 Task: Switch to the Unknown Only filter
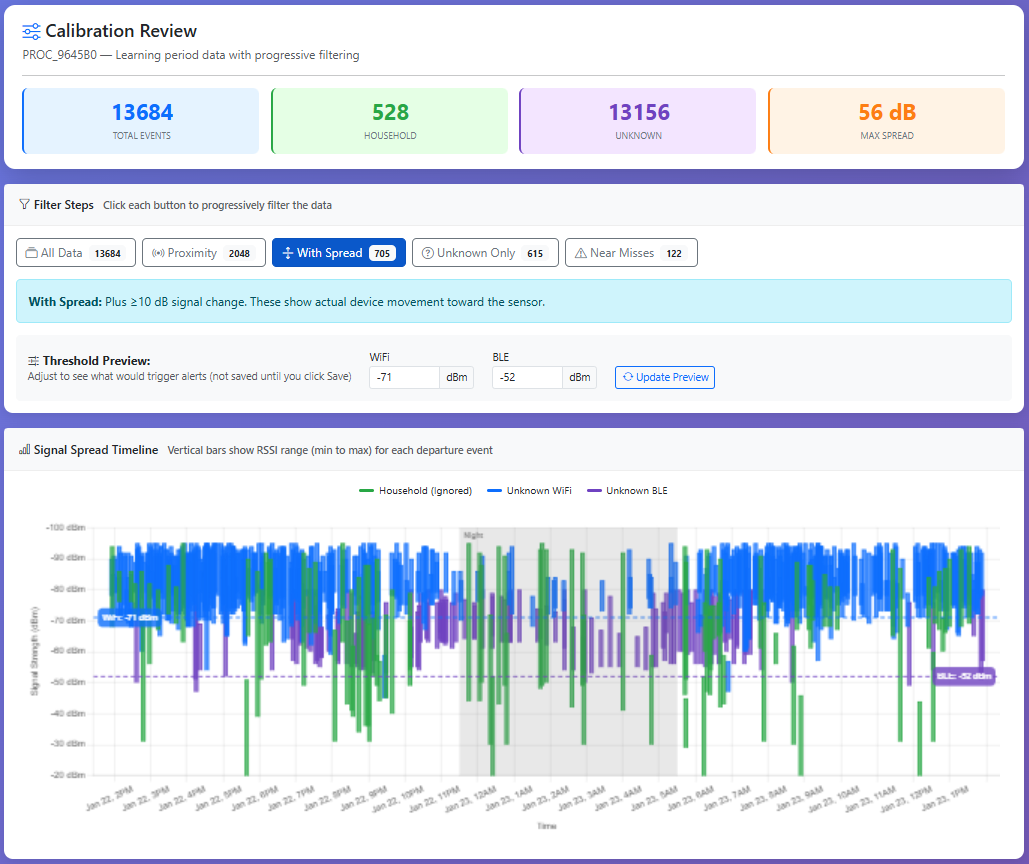pos(484,253)
